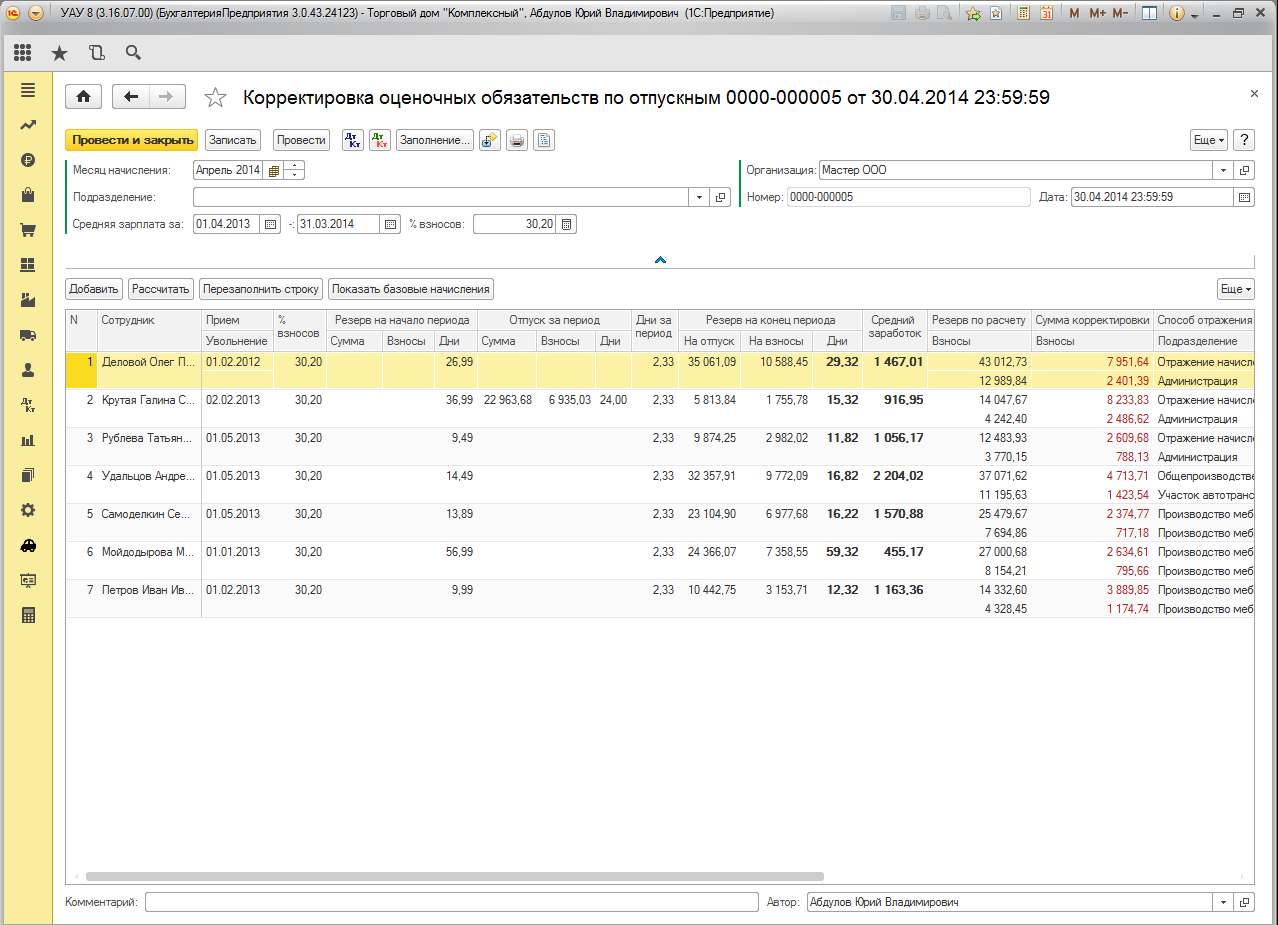Viewport: 1278px width, 925px height.
Task: Open the hamburger main menu in sidebar
Action: click(x=28, y=90)
